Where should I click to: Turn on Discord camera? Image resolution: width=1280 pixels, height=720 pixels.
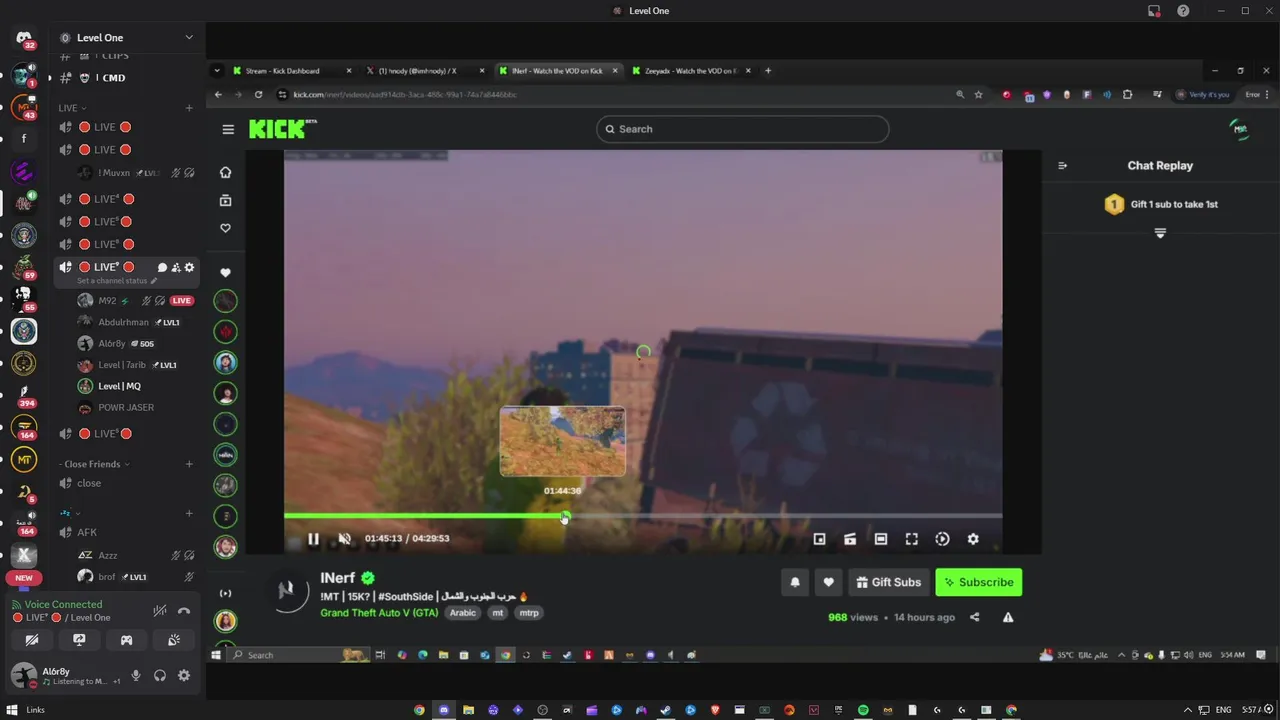pyautogui.click(x=32, y=640)
